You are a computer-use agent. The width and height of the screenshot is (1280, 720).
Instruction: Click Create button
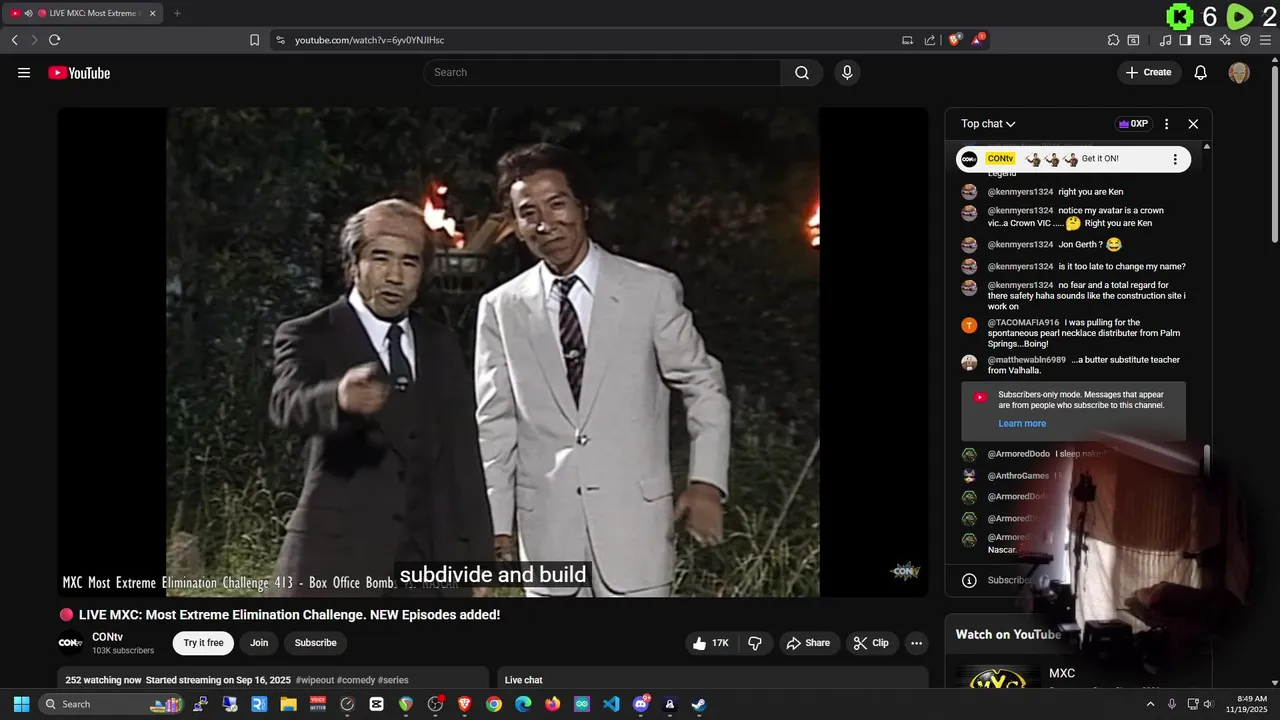click(1149, 72)
